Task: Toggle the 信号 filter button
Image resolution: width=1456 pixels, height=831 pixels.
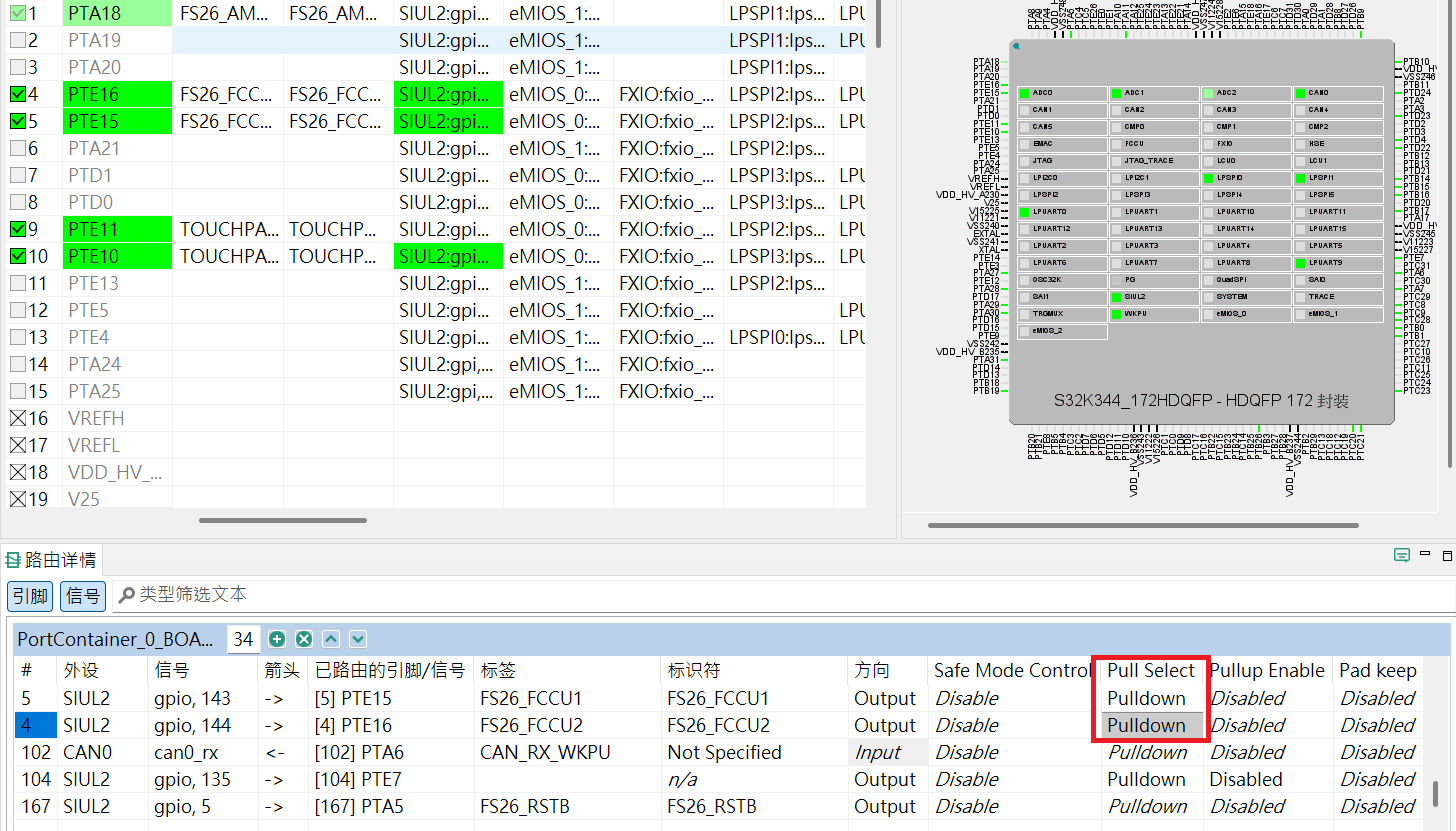Action: click(83, 596)
